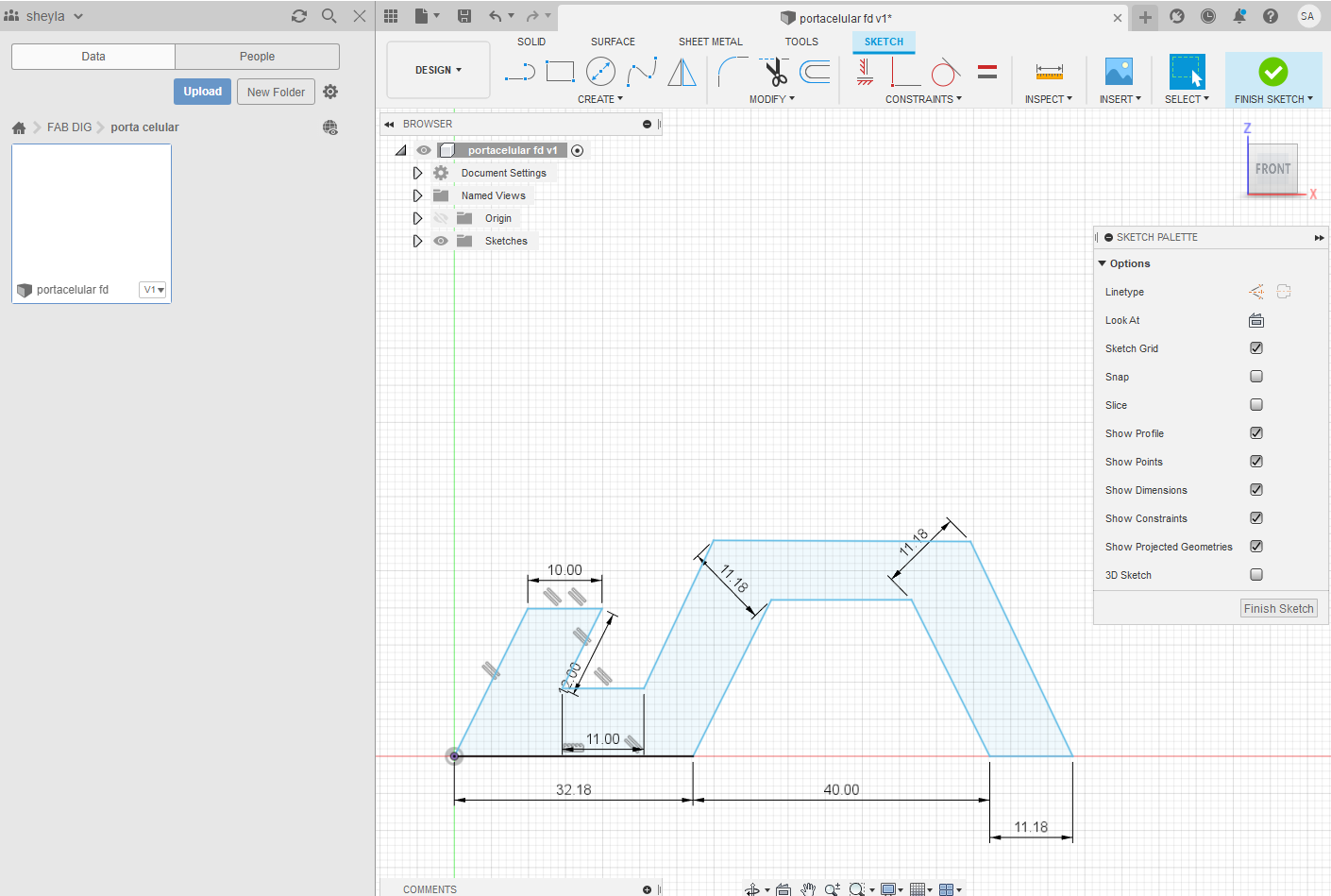This screenshot has height=896, width=1331.
Task: Click the Select tool icon
Action: pos(1187,72)
